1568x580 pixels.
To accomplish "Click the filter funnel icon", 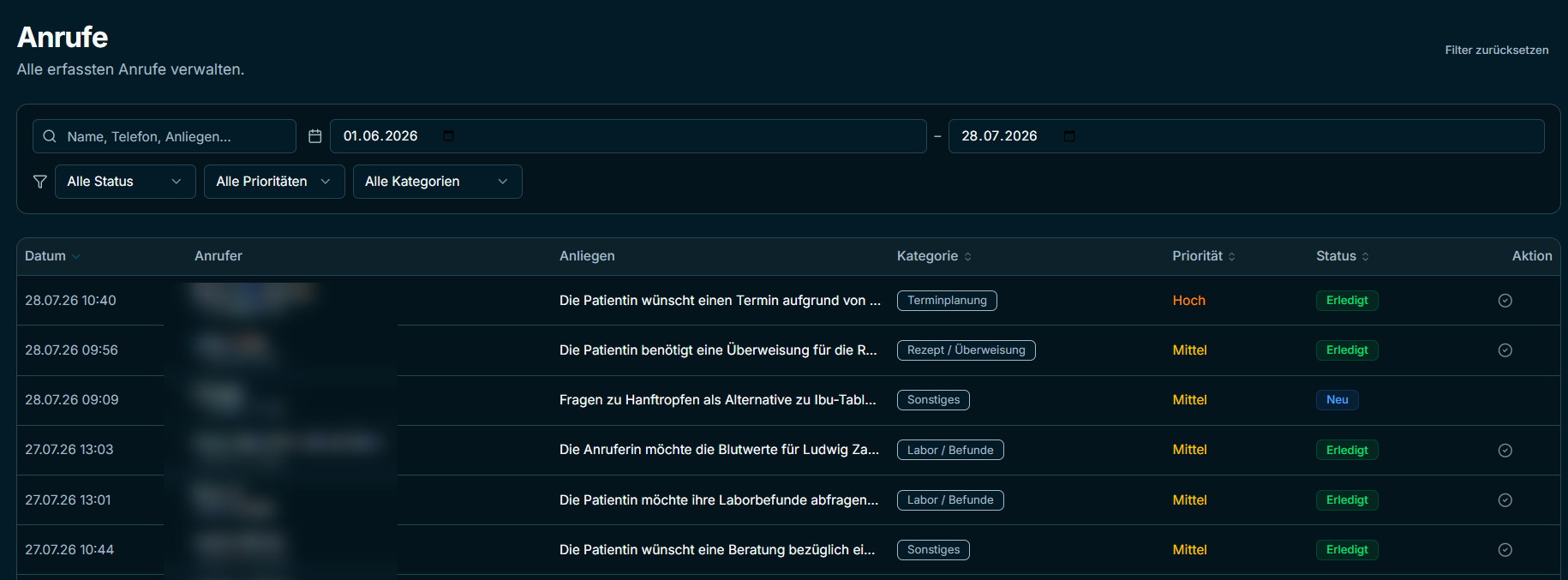I will tap(39, 182).
